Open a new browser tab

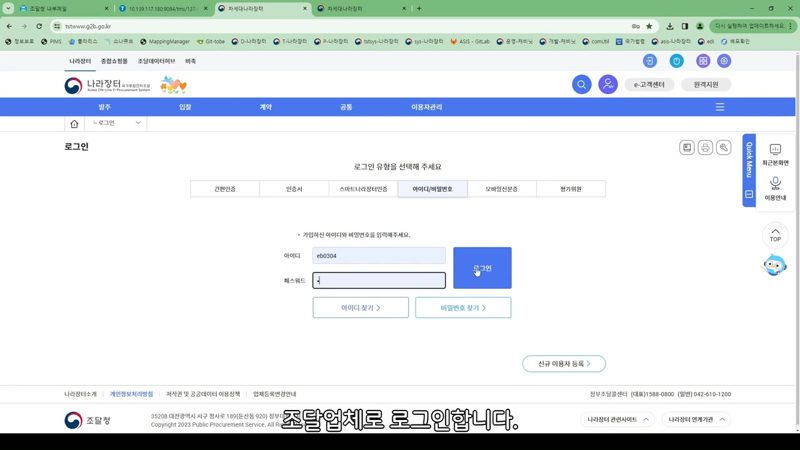click(x=419, y=8)
